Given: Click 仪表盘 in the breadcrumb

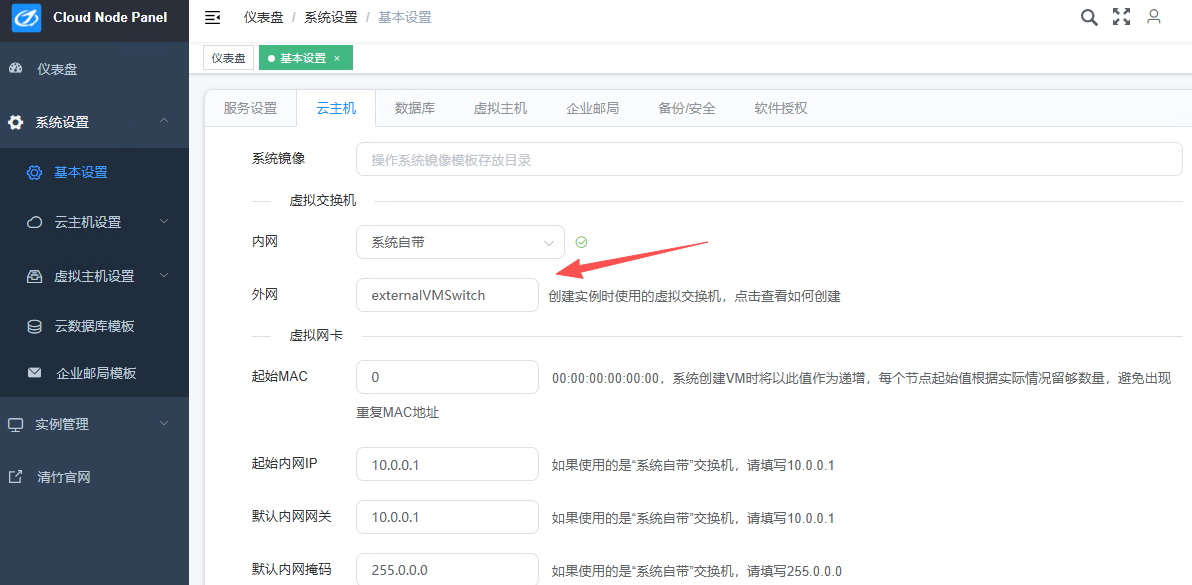Looking at the screenshot, I should pyautogui.click(x=262, y=18).
